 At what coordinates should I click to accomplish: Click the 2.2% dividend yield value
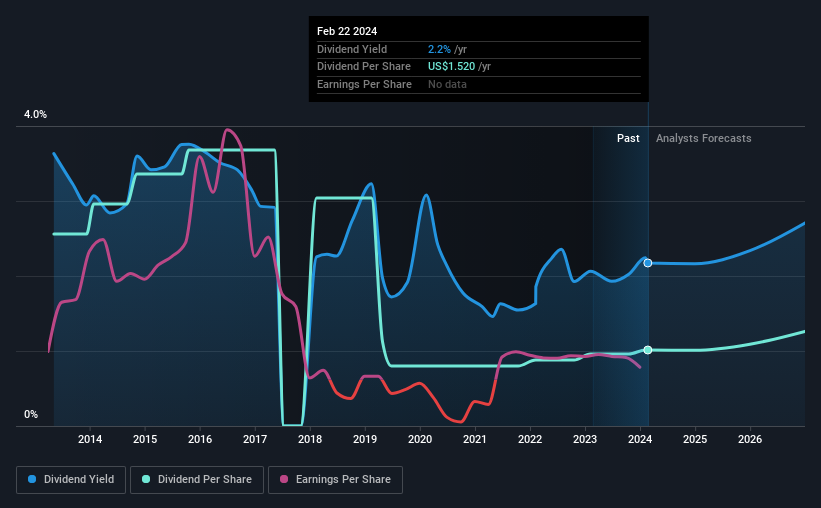click(439, 49)
